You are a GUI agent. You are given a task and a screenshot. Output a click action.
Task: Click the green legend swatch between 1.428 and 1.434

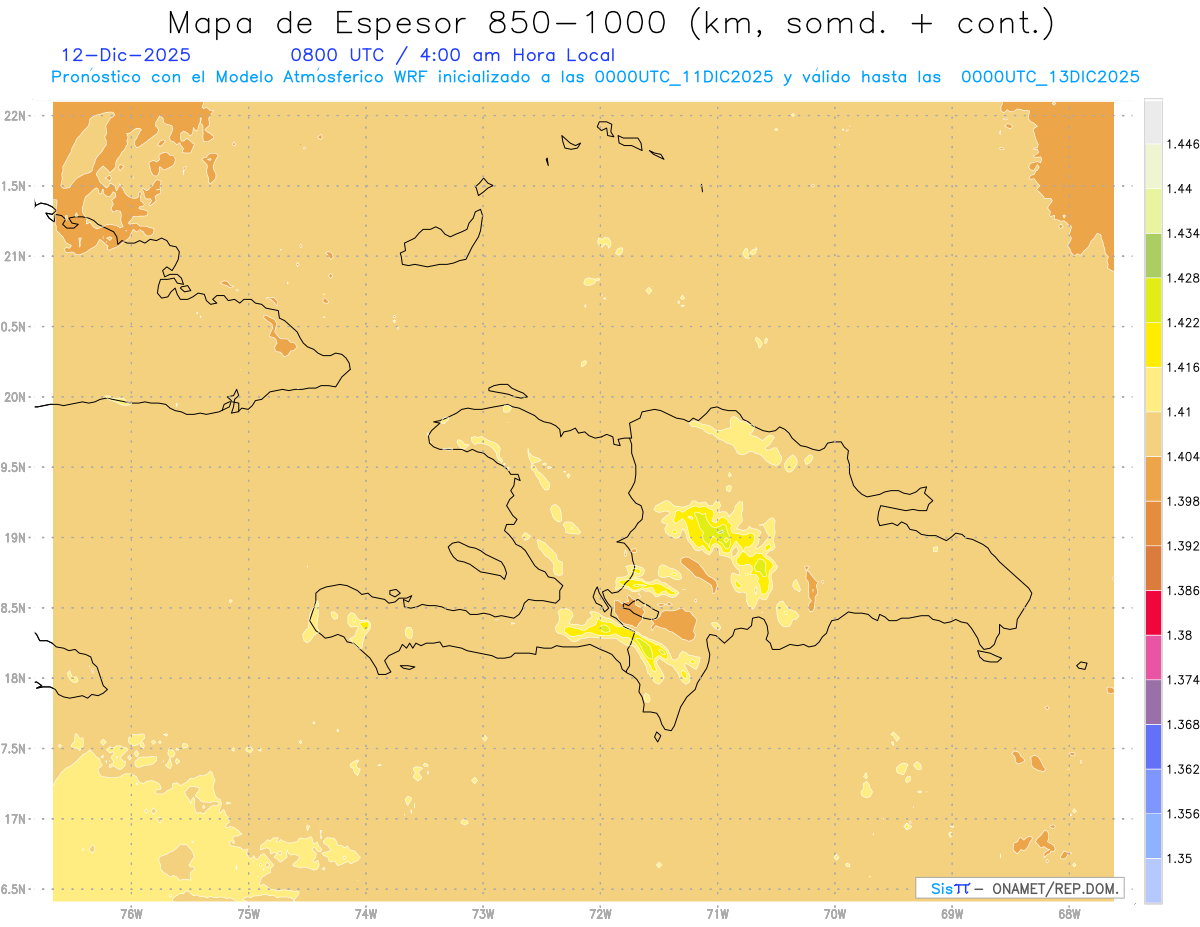(1154, 255)
